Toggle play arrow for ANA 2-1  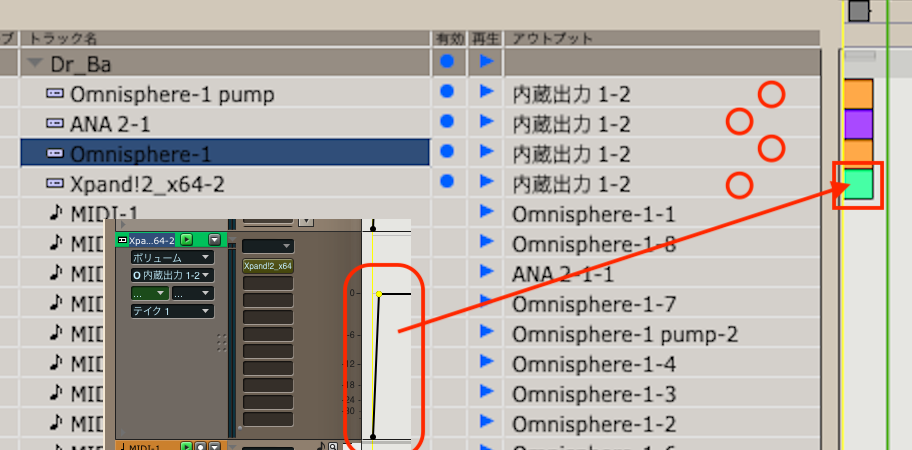click(x=486, y=121)
